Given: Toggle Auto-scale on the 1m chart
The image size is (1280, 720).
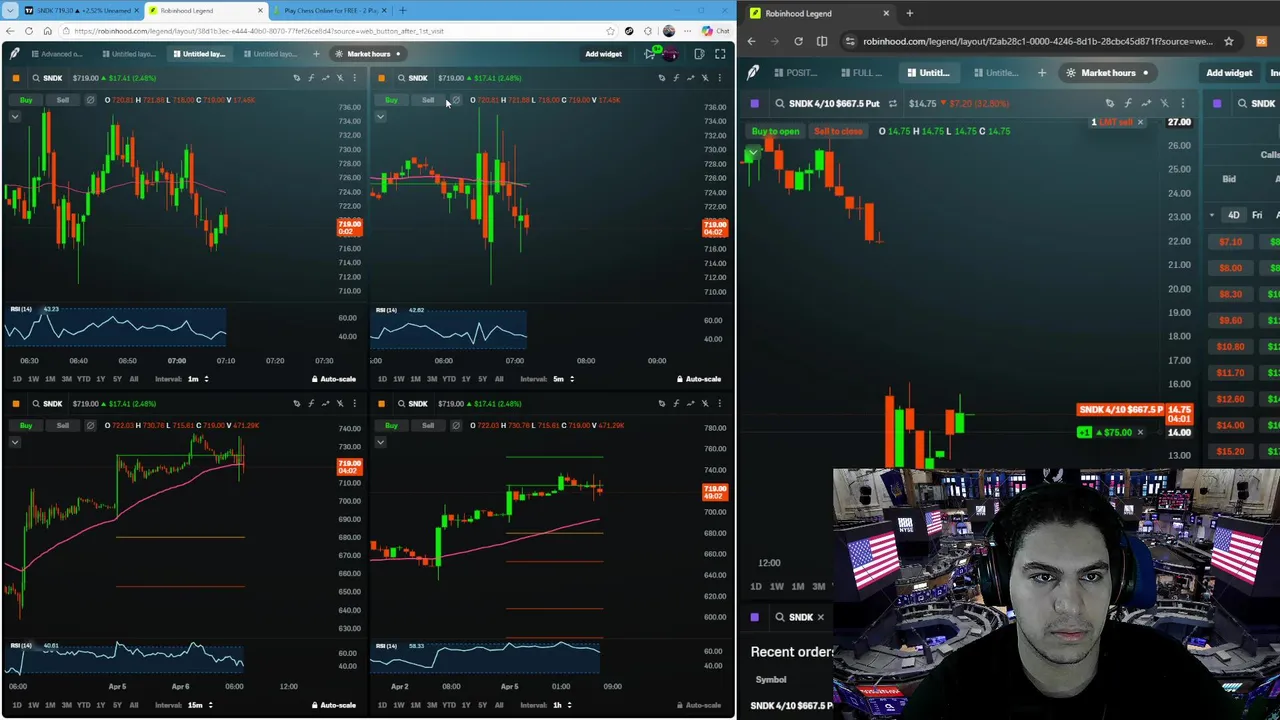Looking at the screenshot, I should tap(333, 379).
